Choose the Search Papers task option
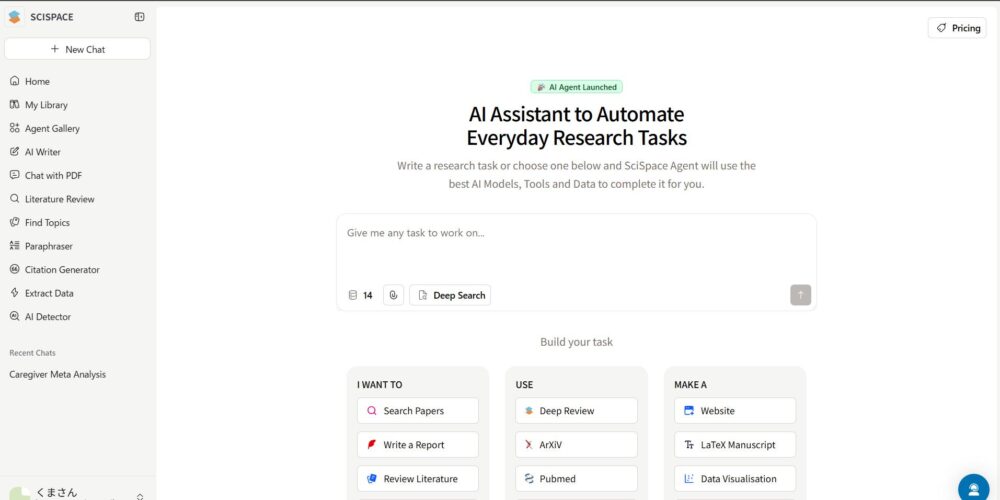Viewport: 1000px width, 500px height. click(417, 411)
